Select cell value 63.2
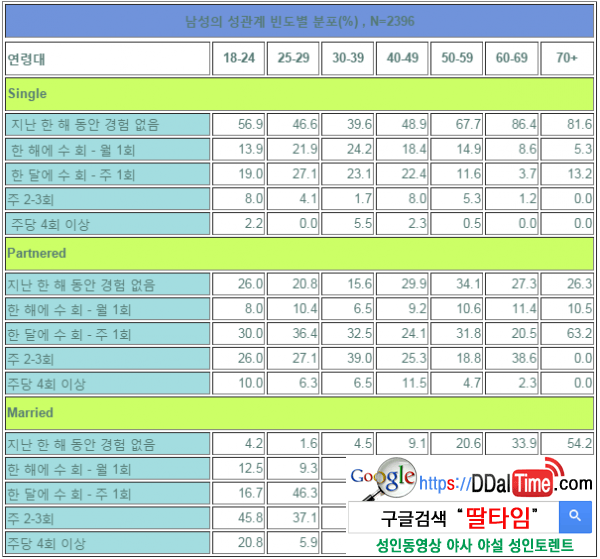This screenshot has height=559, width=600. coord(567,334)
